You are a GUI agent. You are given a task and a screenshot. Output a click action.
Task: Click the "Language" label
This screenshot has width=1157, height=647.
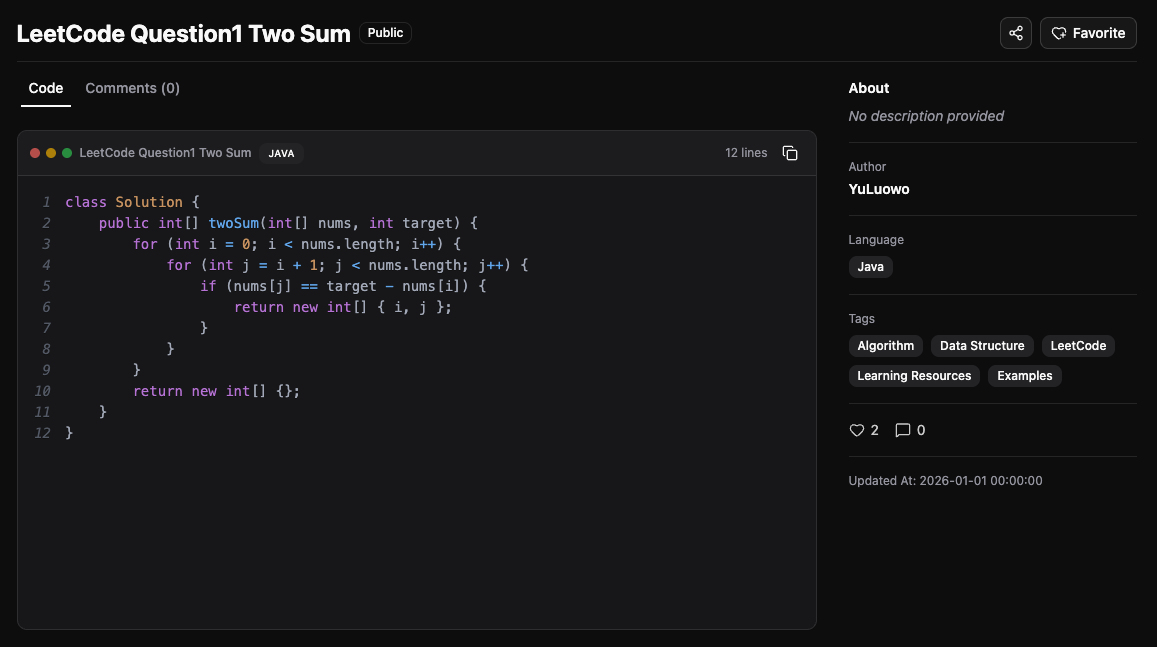876,240
